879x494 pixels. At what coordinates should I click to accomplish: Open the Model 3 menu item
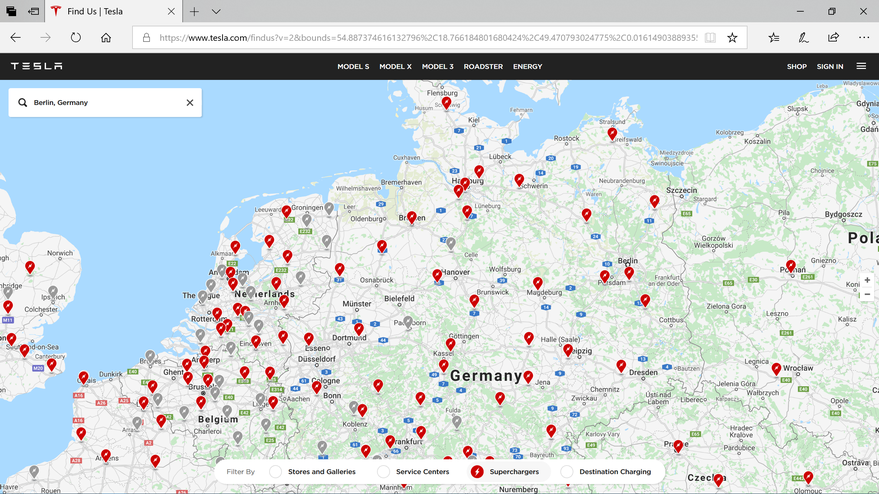437,66
